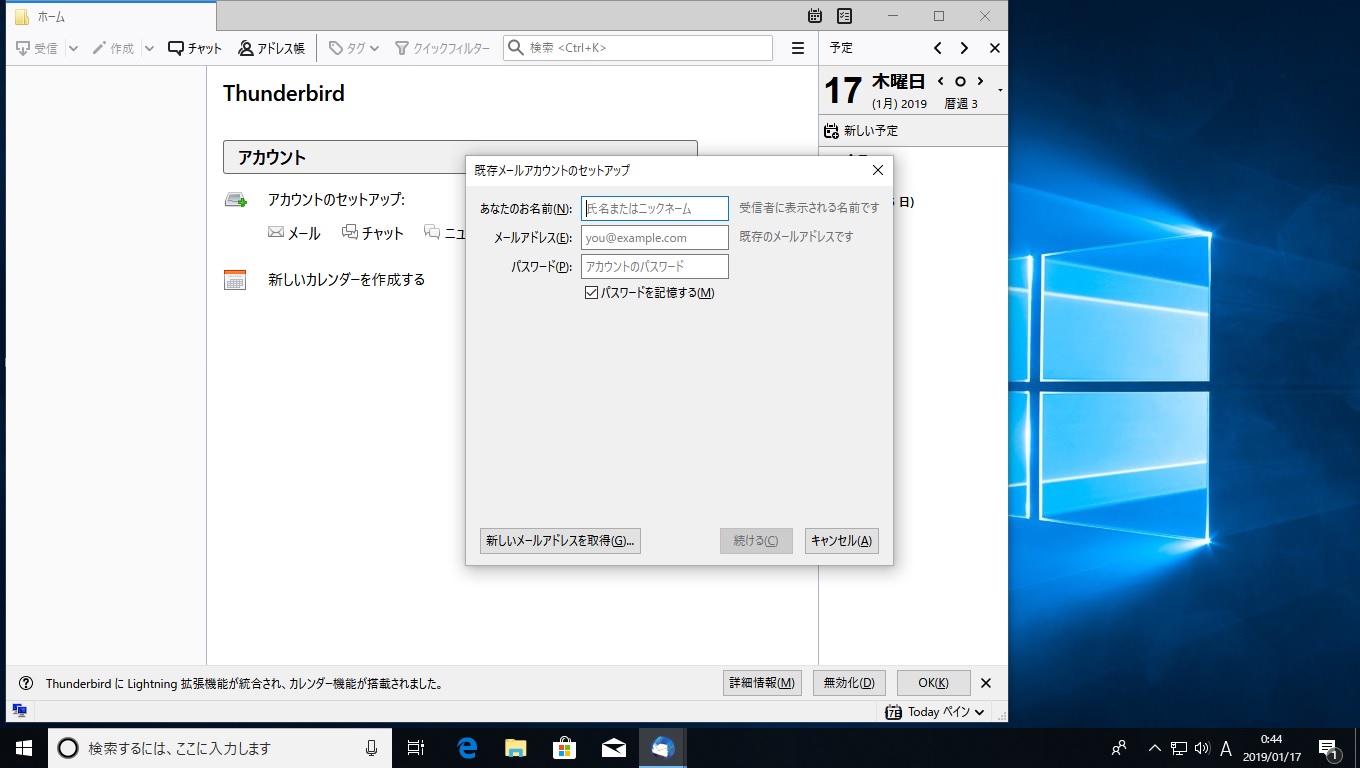Open the Thunderbird hamburger menu
Viewport: 1360px width, 768px height.
pos(797,48)
